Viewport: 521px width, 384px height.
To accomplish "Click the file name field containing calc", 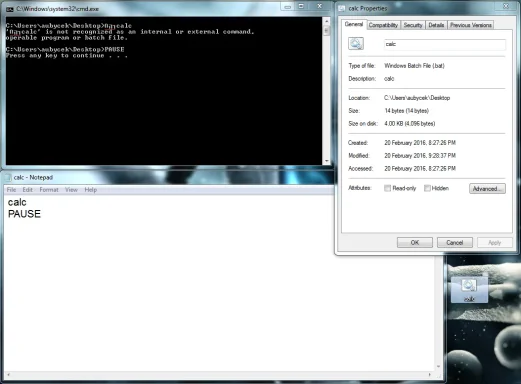I will point(445,44).
